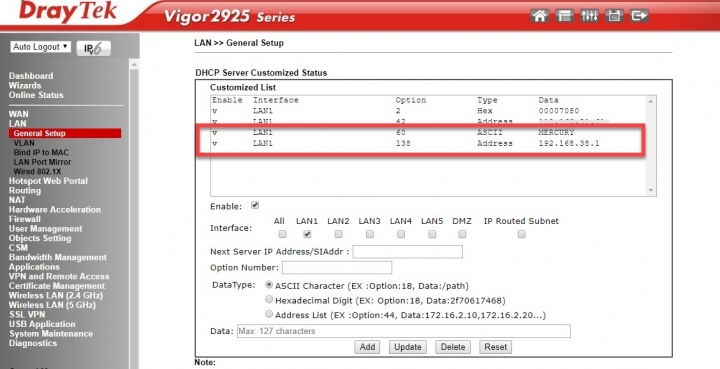Go to the home icon in header
Image resolution: width=720 pixels, height=369 pixels.
point(540,16)
